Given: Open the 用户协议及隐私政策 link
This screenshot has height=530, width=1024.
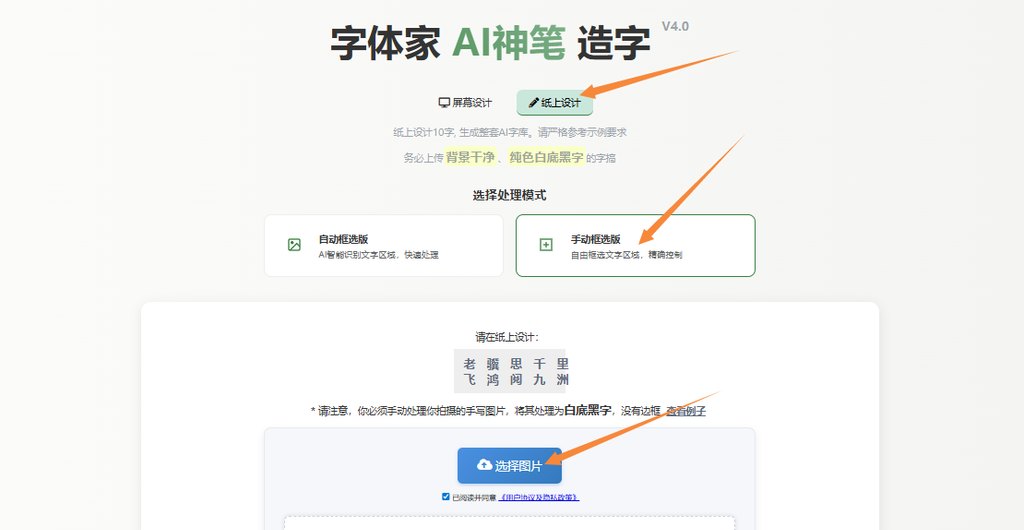Looking at the screenshot, I should point(539,497).
